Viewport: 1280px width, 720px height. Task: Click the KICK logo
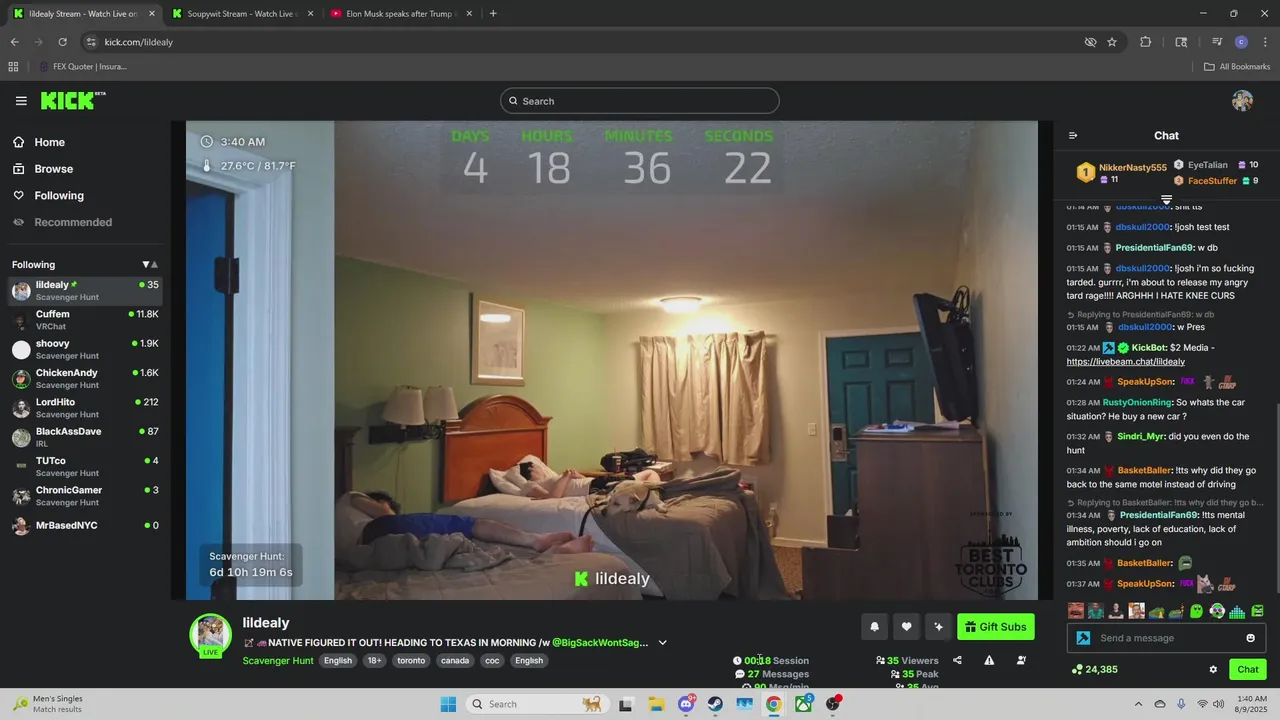click(x=72, y=100)
